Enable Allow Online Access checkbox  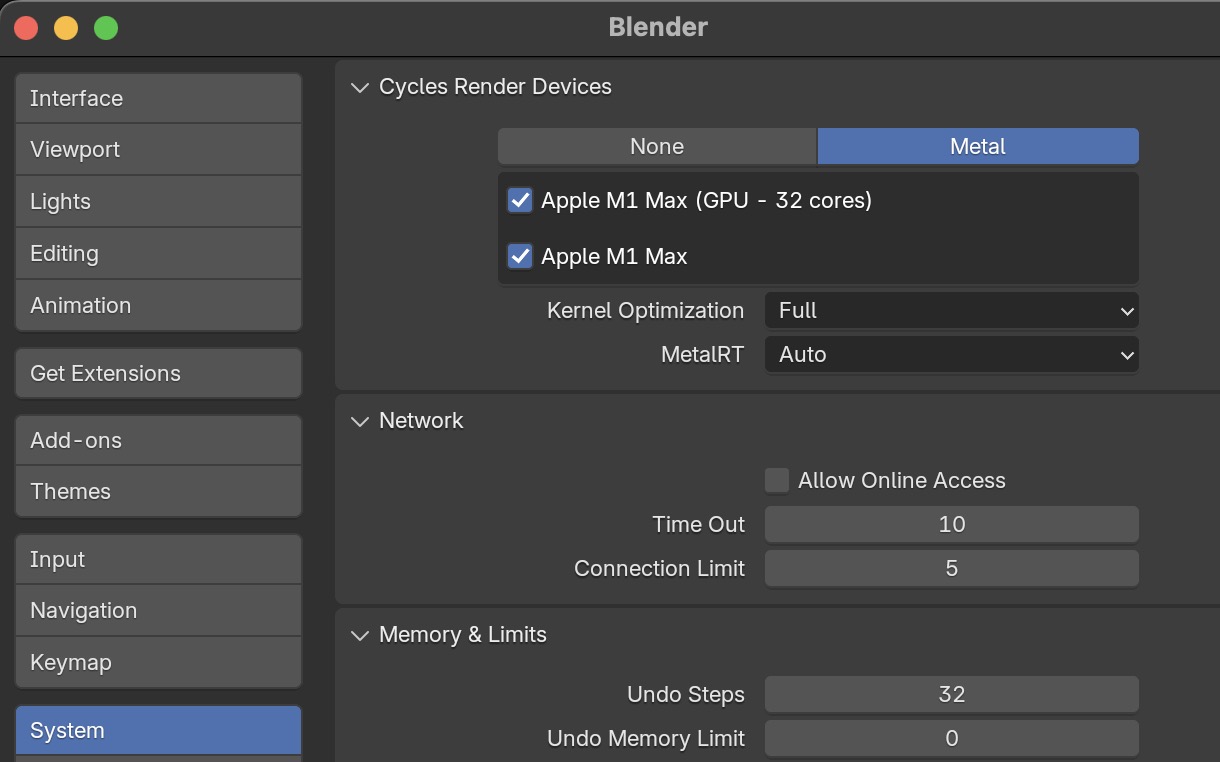777,480
